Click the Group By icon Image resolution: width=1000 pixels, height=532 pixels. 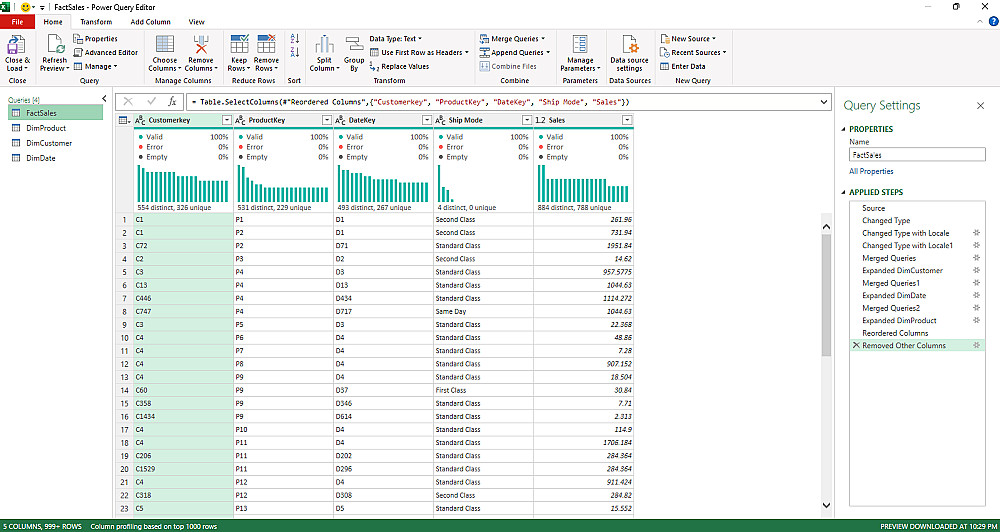pos(354,45)
